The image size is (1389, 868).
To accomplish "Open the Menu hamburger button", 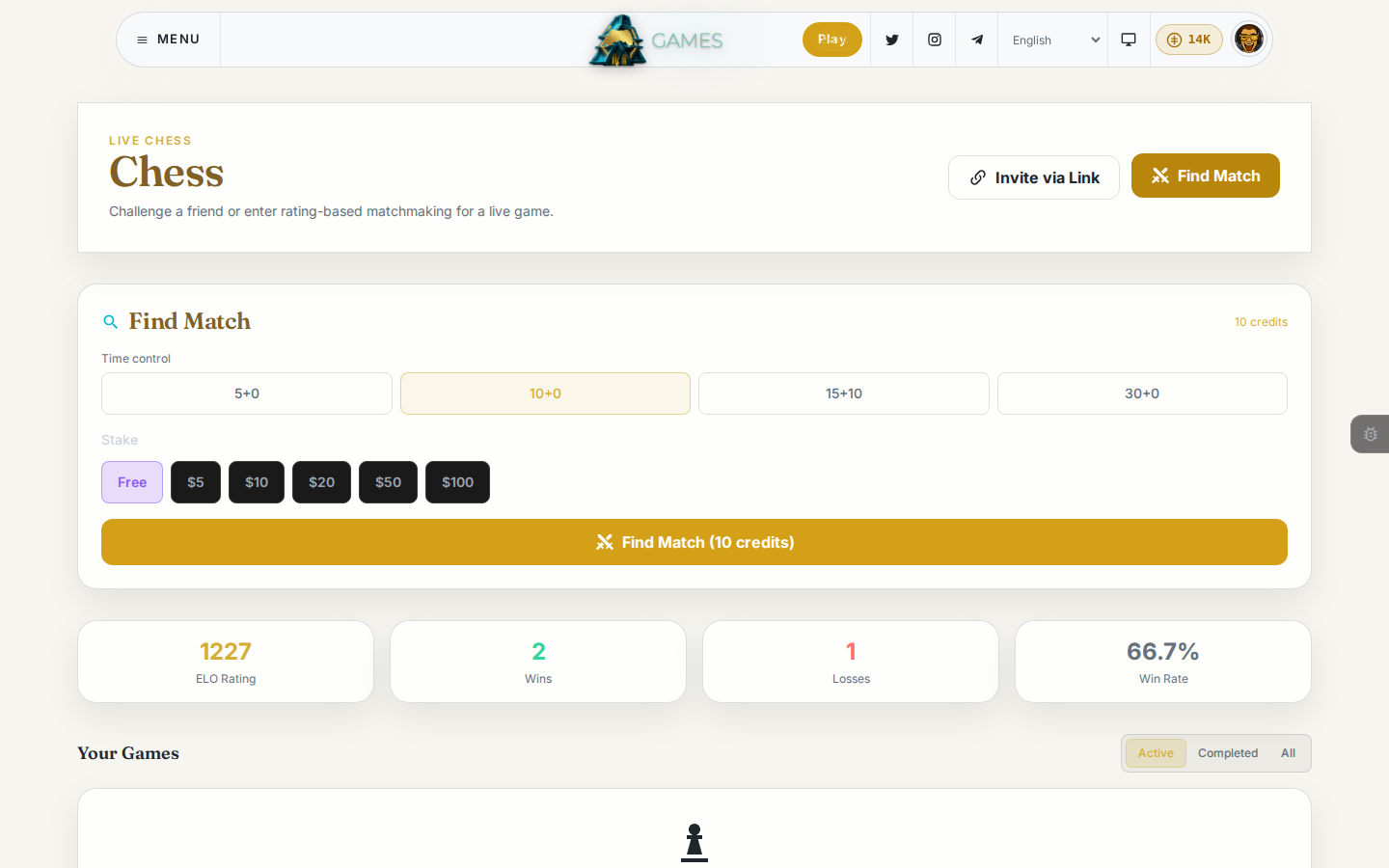I will [169, 40].
